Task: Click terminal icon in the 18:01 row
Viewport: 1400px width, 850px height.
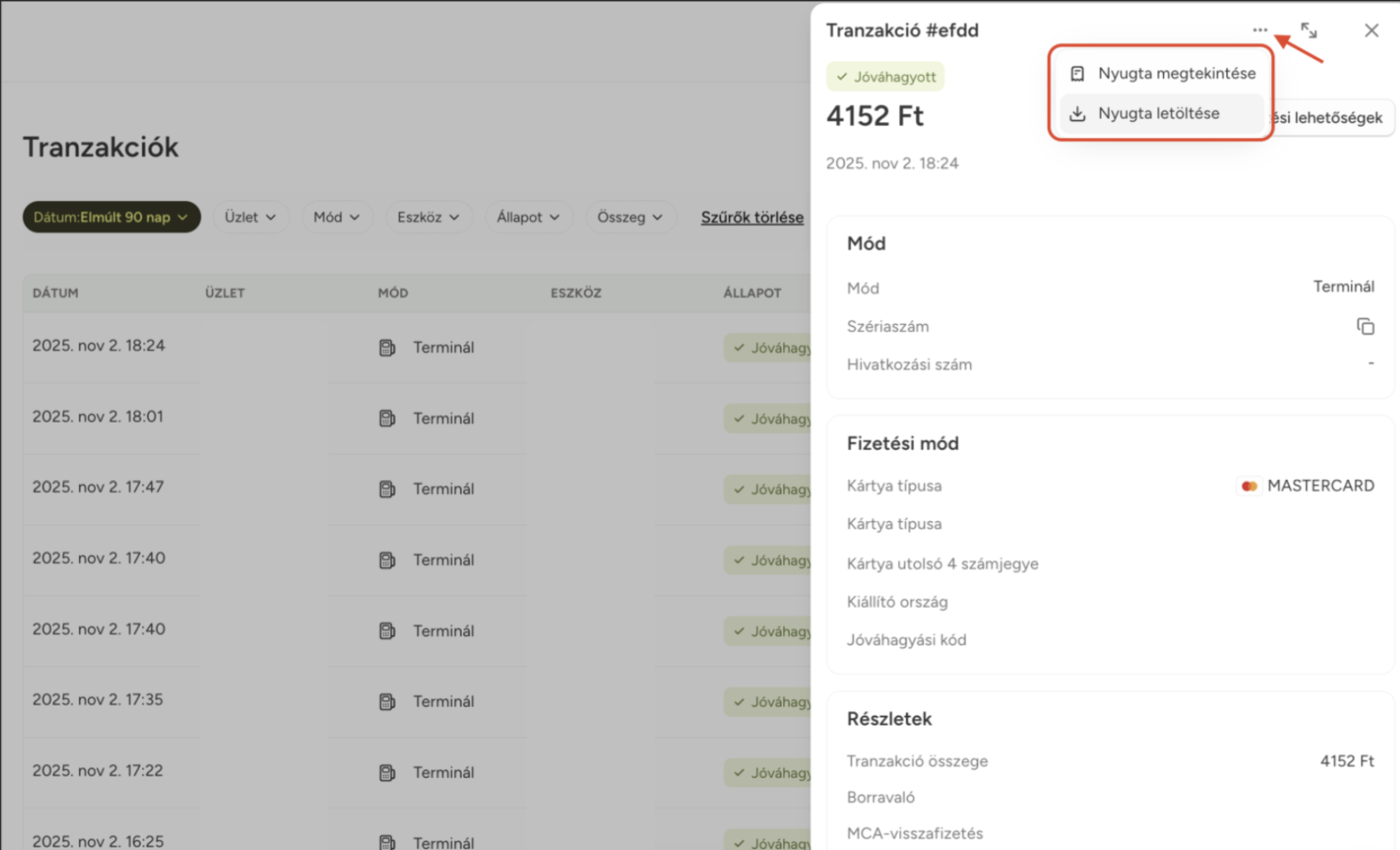Action: pos(387,419)
